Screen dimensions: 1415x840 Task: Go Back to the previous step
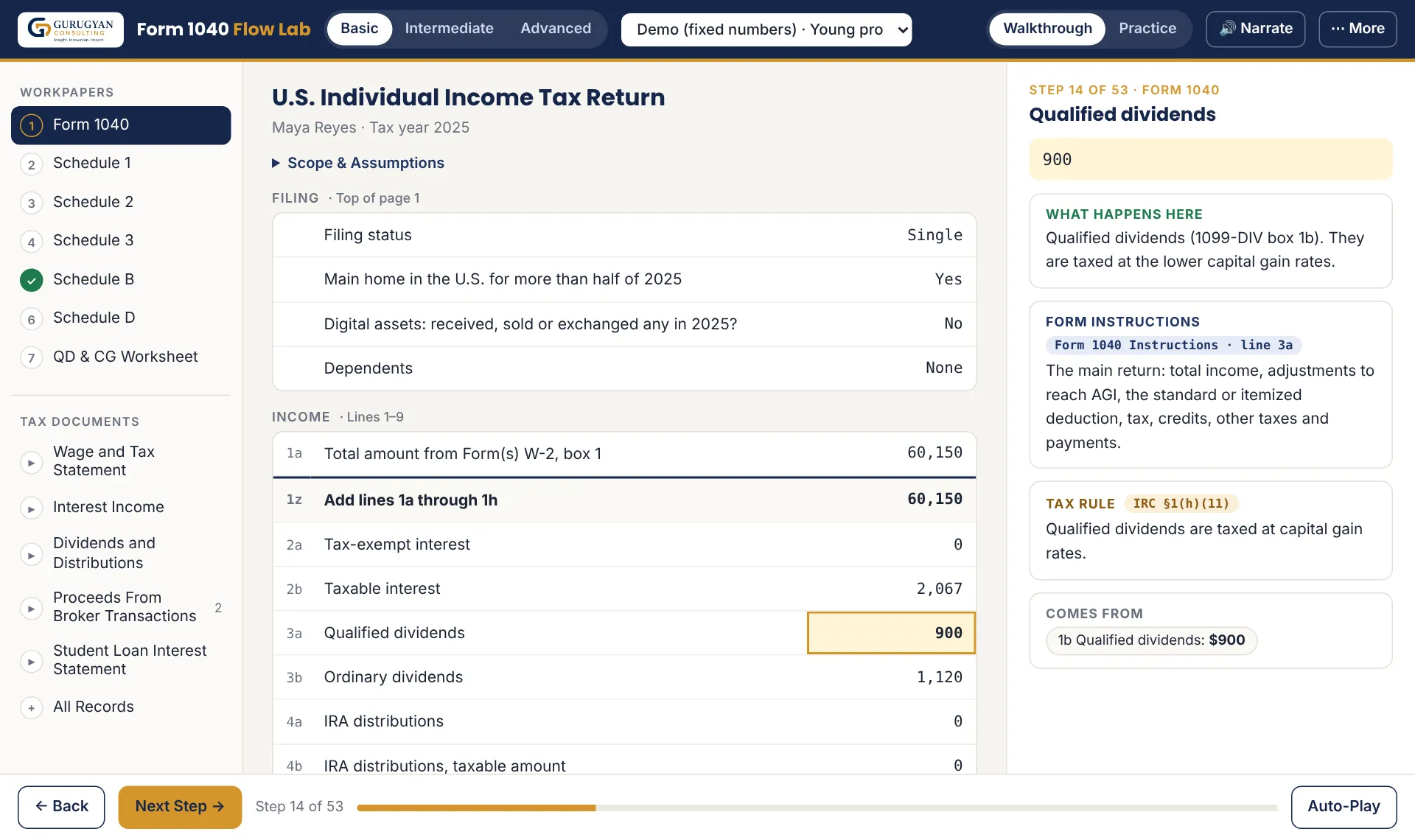(61, 807)
